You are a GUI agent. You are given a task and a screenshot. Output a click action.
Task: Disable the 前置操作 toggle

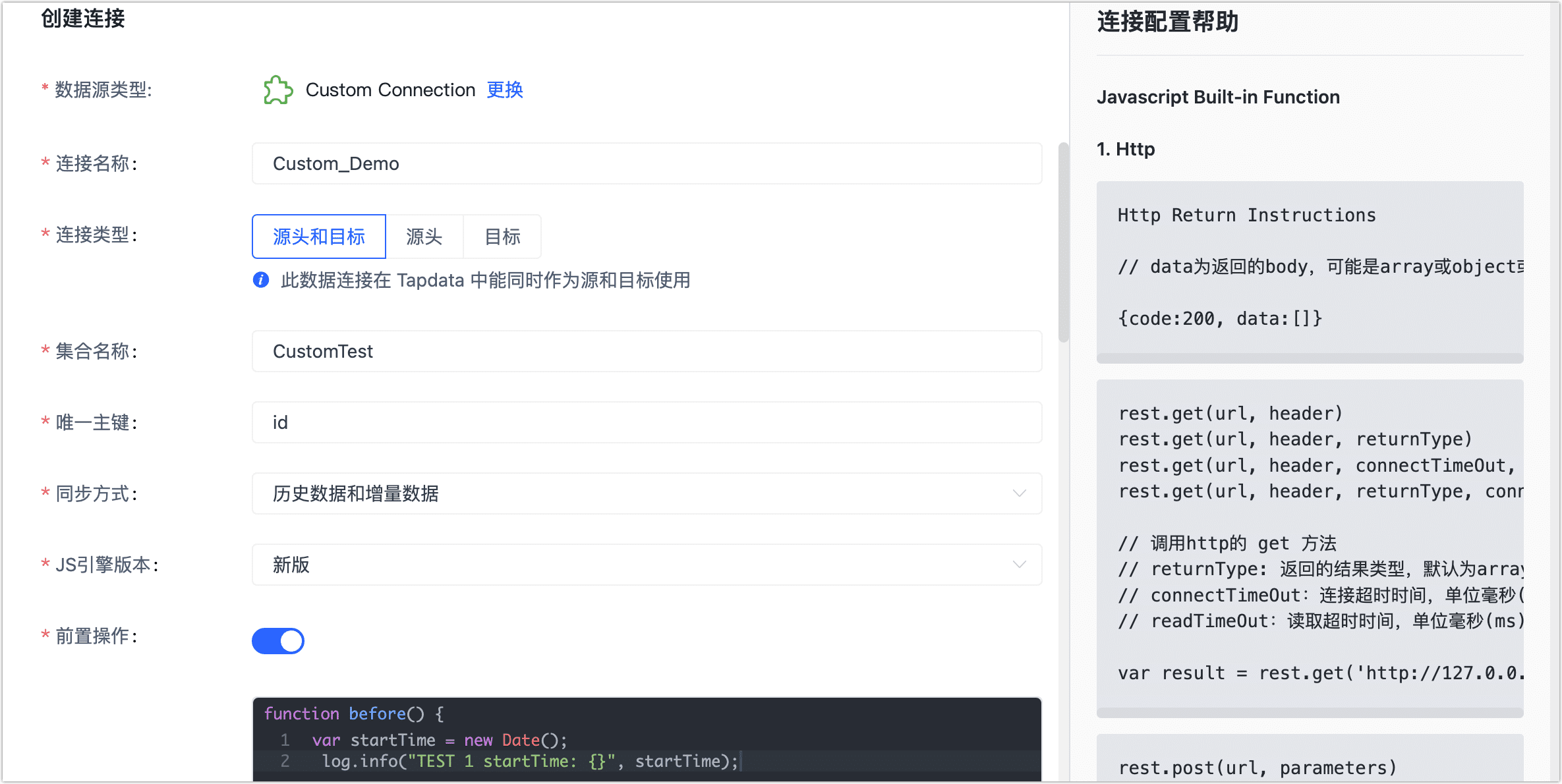[278, 640]
